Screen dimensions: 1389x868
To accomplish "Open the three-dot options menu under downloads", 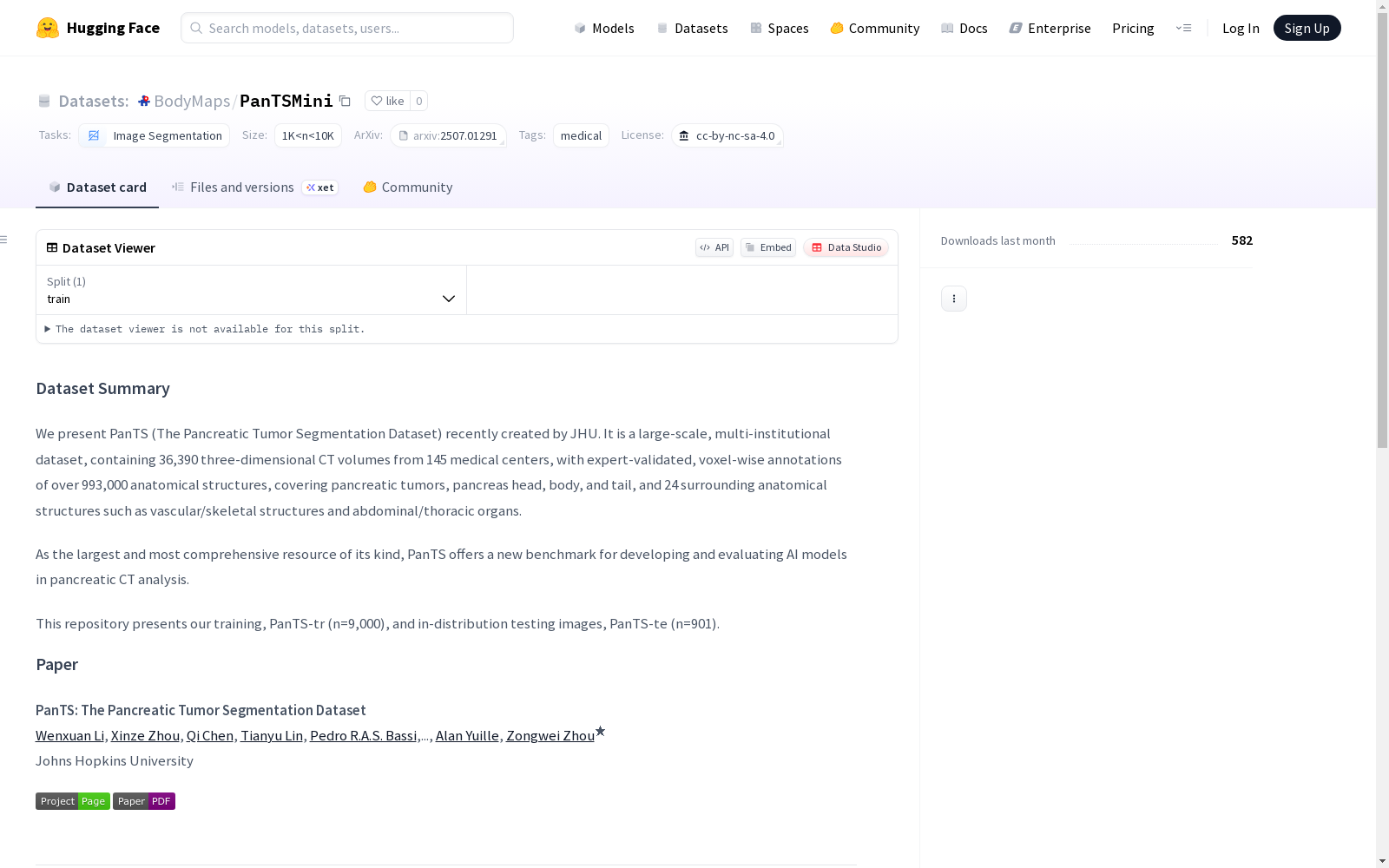I will pyautogui.click(x=954, y=299).
